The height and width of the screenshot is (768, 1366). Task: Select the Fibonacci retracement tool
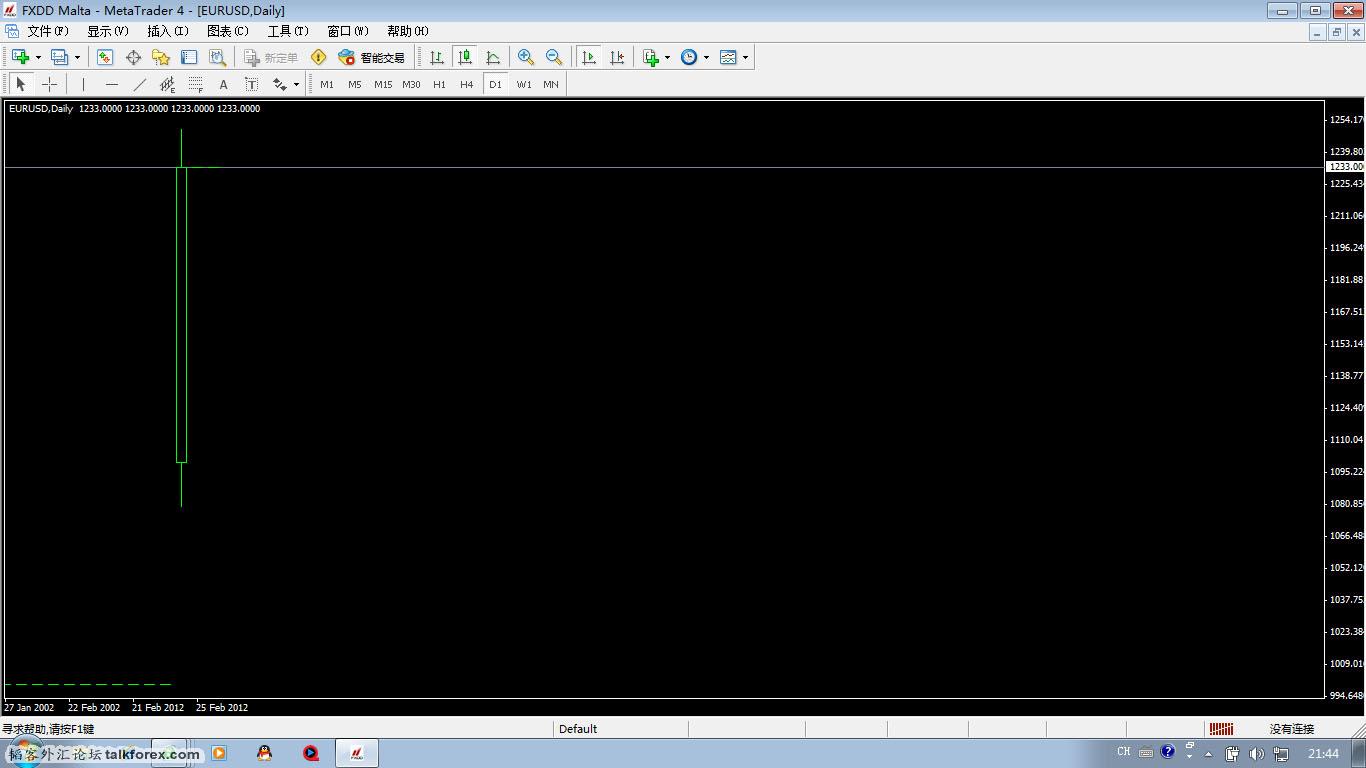click(x=195, y=84)
